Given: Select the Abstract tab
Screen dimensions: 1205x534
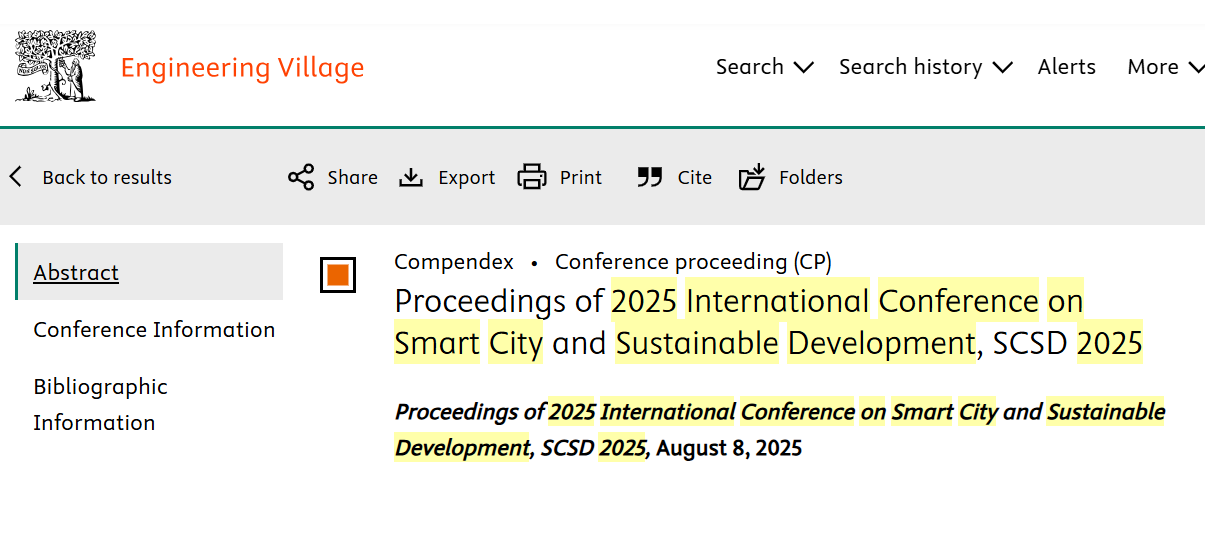Looking at the screenshot, I should (150, 272).
